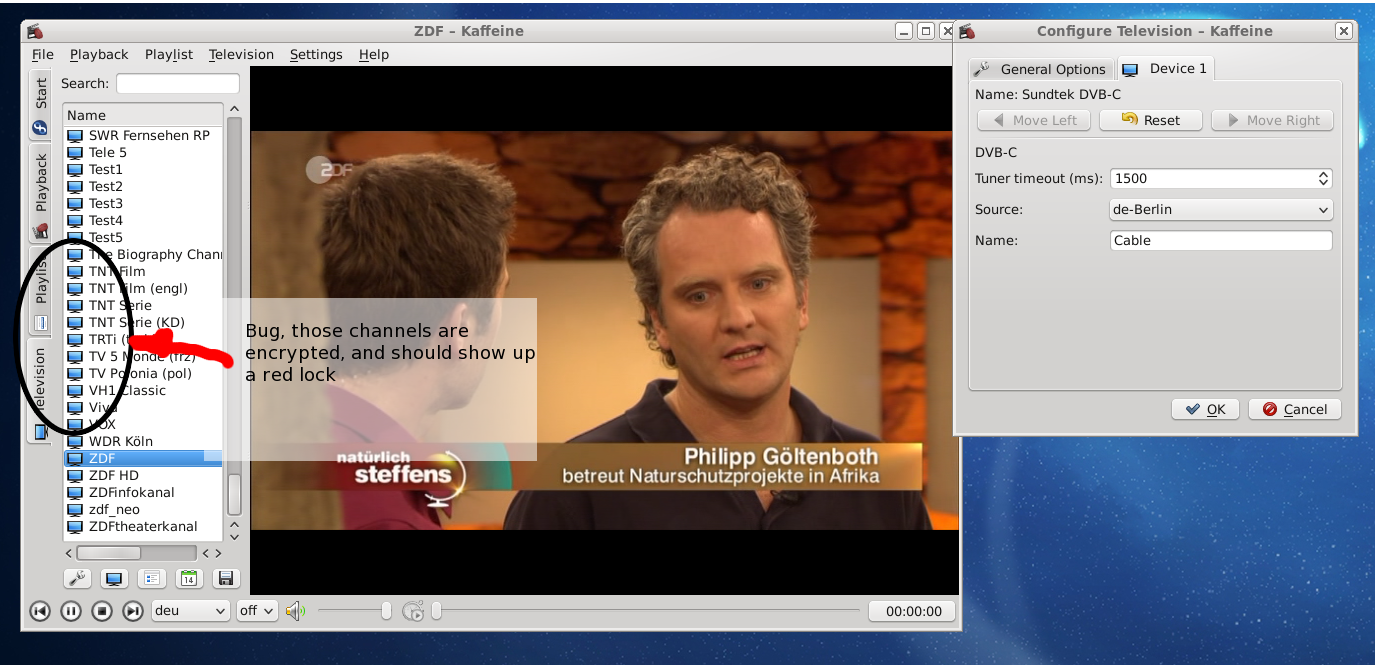Image resolution: width=1378 pixels, height=665 pixels.
Task: Open the File menu
Action: 42,54
